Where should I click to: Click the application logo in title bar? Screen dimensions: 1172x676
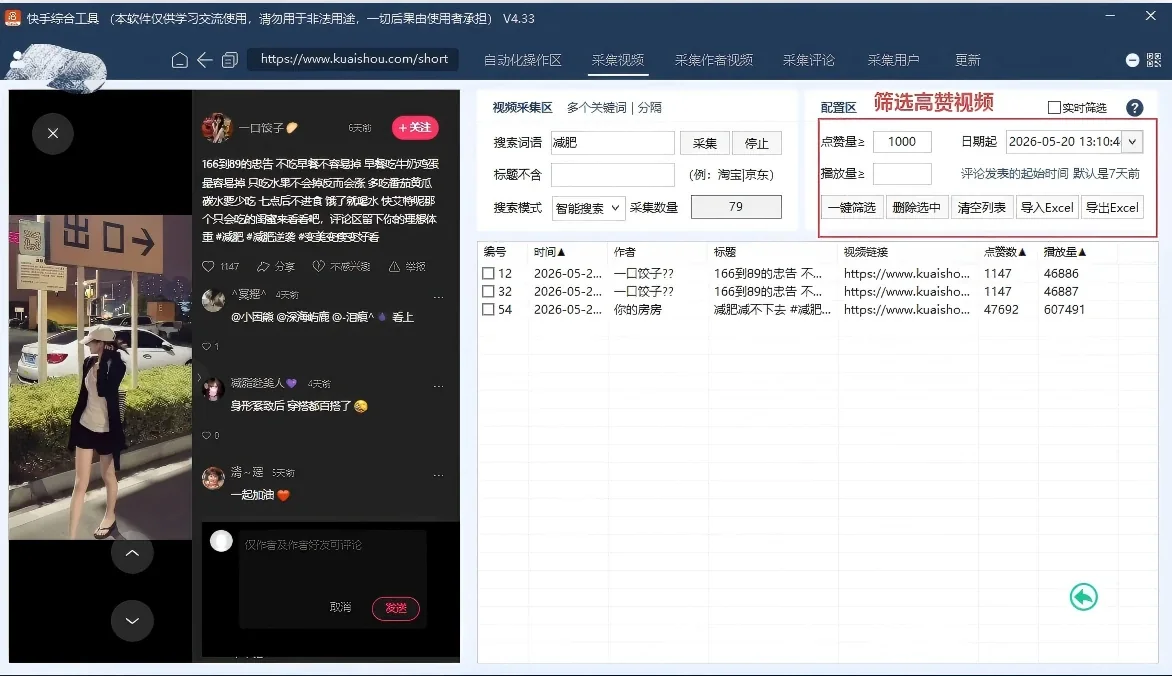(13, 18)
